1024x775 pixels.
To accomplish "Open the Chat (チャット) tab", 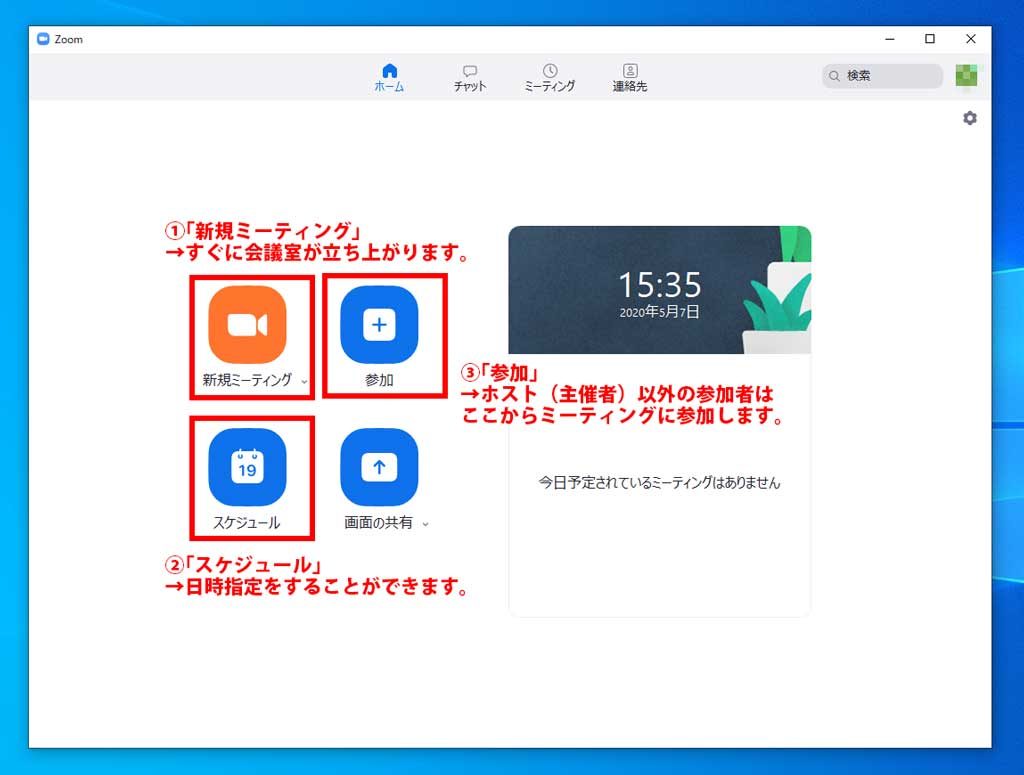I will coord(469,78).
